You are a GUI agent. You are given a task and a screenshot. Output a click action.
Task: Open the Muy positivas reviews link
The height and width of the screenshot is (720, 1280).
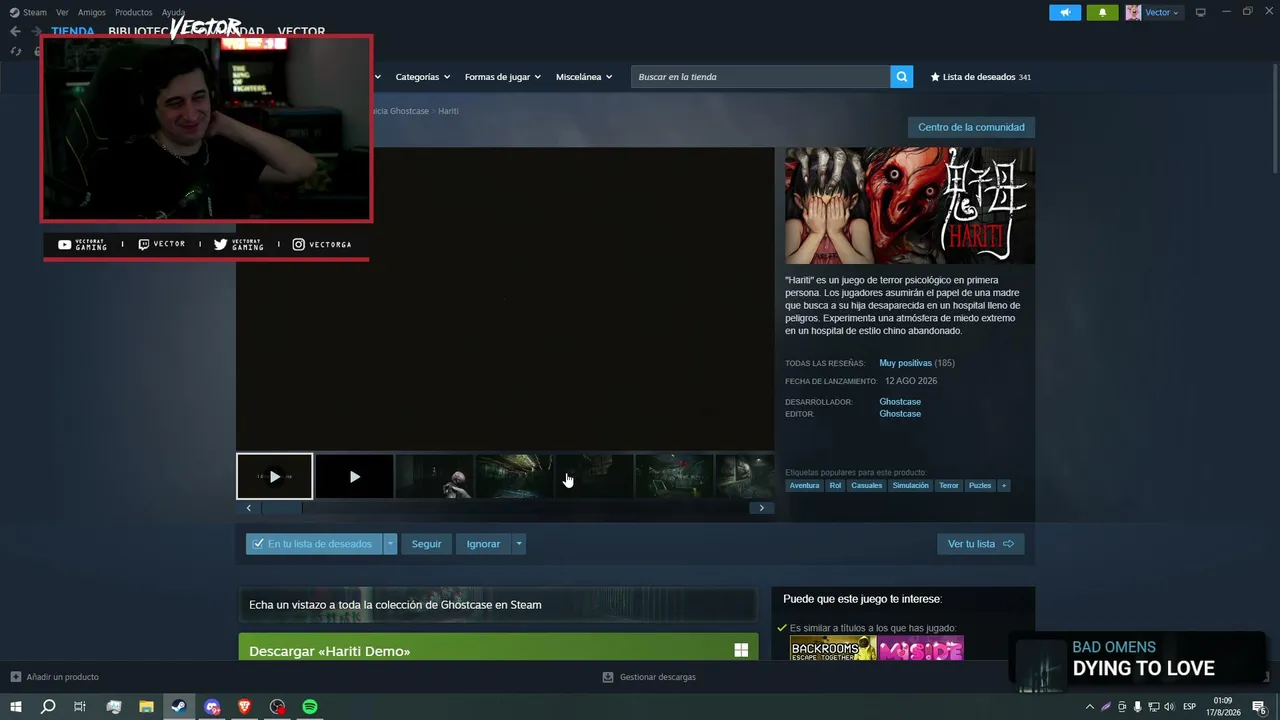coord(906,363)
